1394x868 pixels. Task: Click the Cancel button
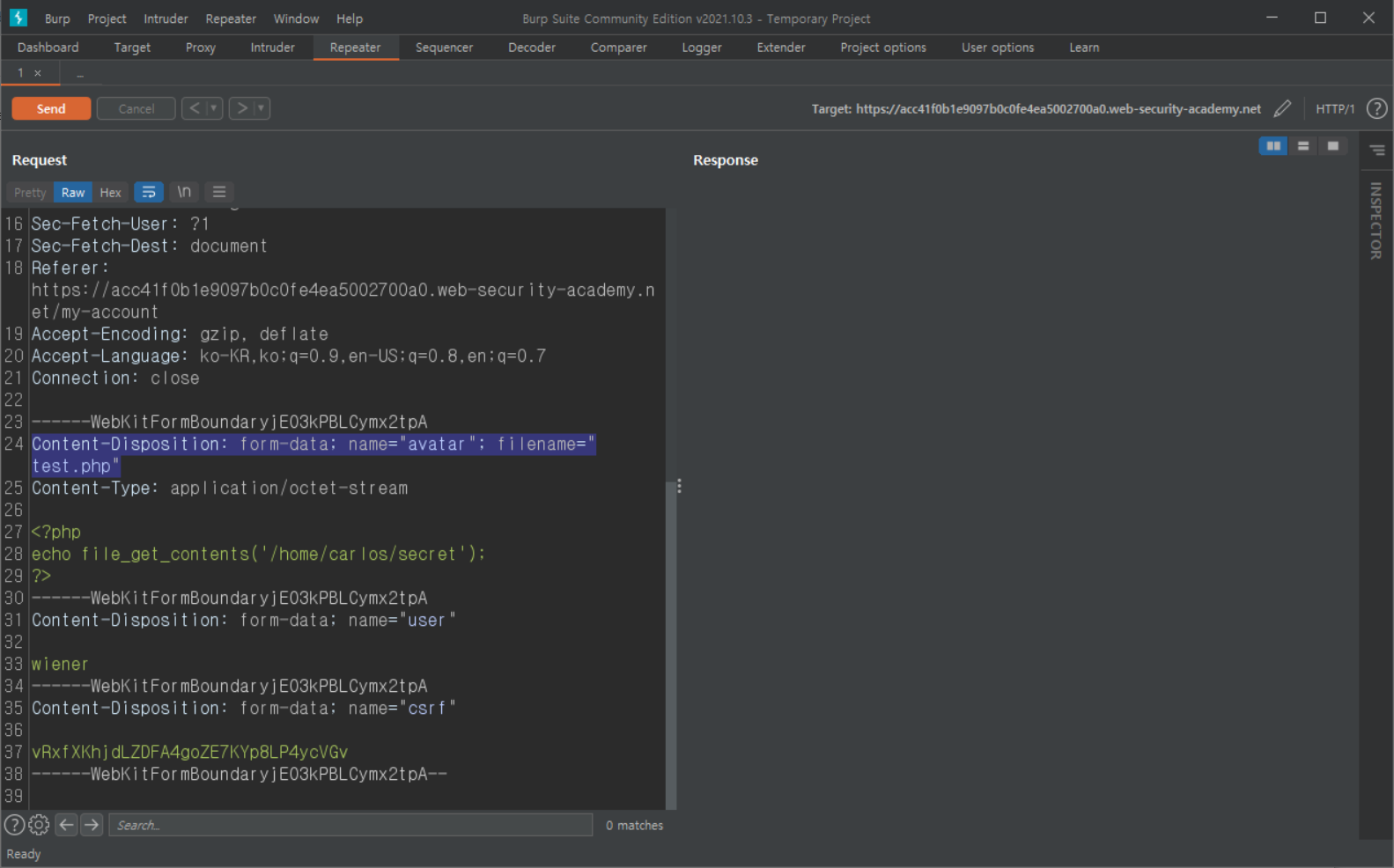click(136, 108)
